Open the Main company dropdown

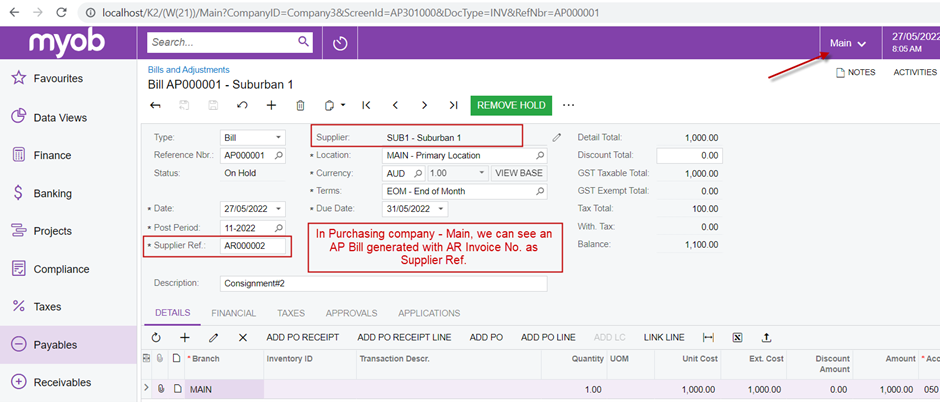click(x=848, y=43)
